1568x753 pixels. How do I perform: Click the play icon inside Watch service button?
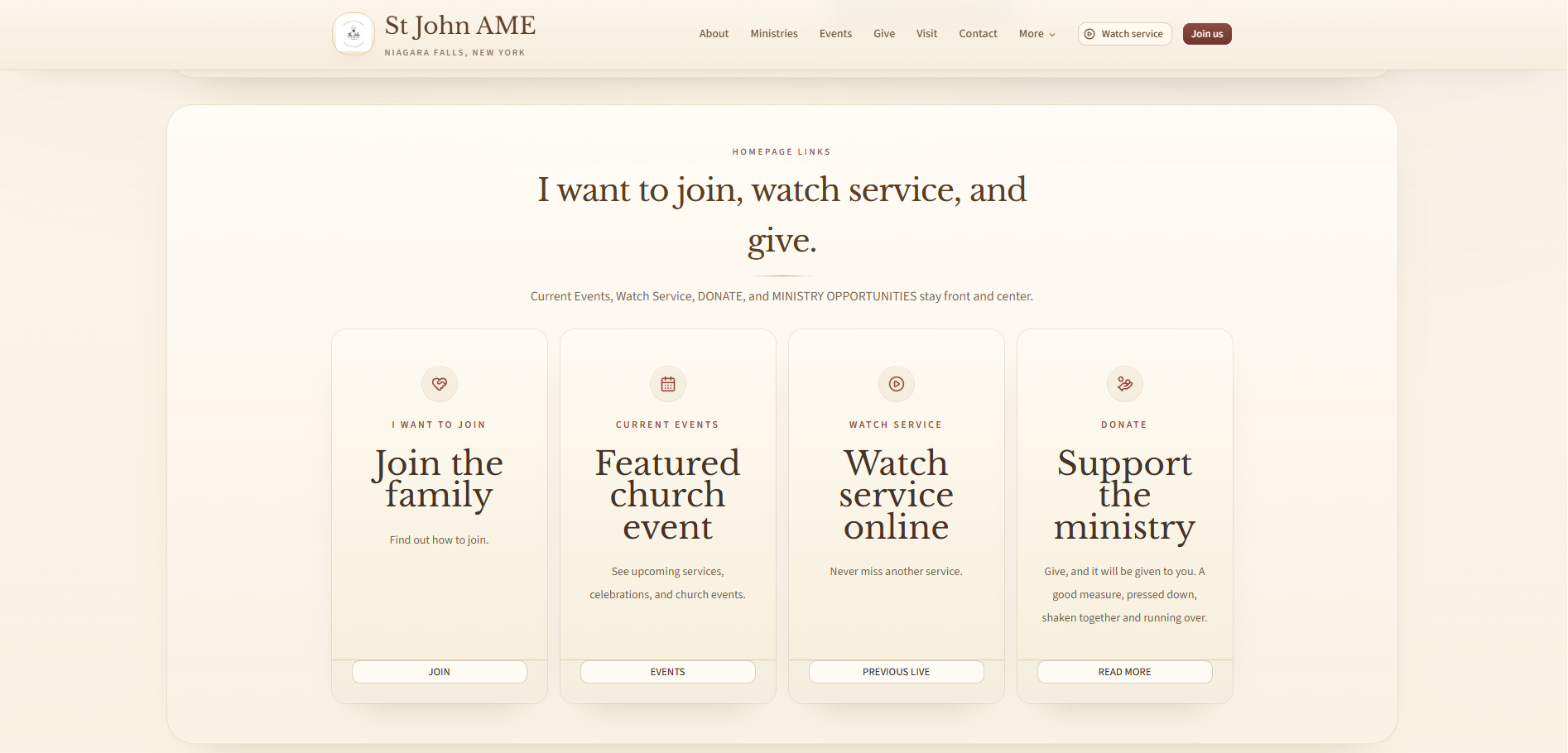click(x=1089, y=34)
